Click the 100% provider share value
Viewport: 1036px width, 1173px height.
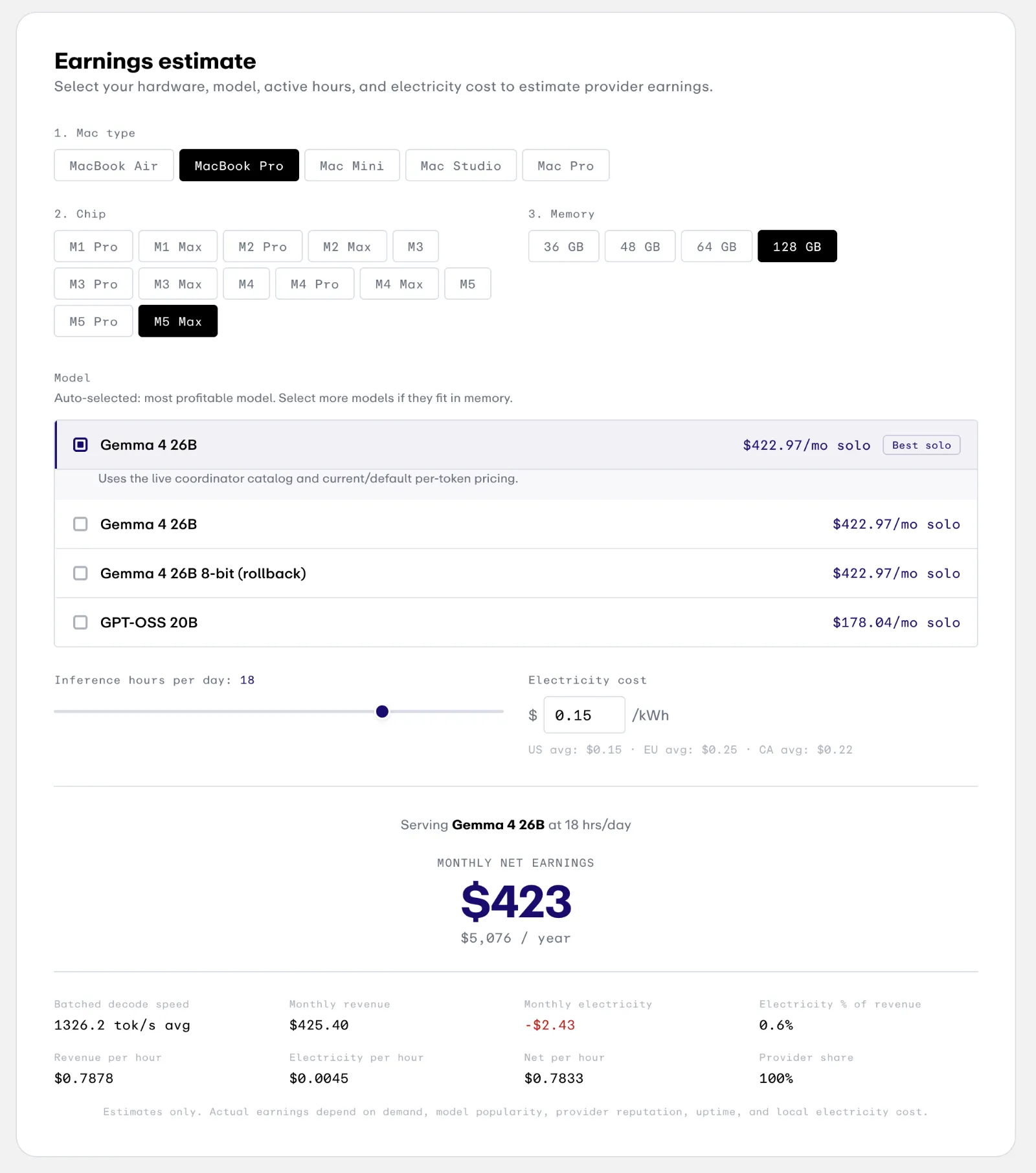(x=776, y=1078)
